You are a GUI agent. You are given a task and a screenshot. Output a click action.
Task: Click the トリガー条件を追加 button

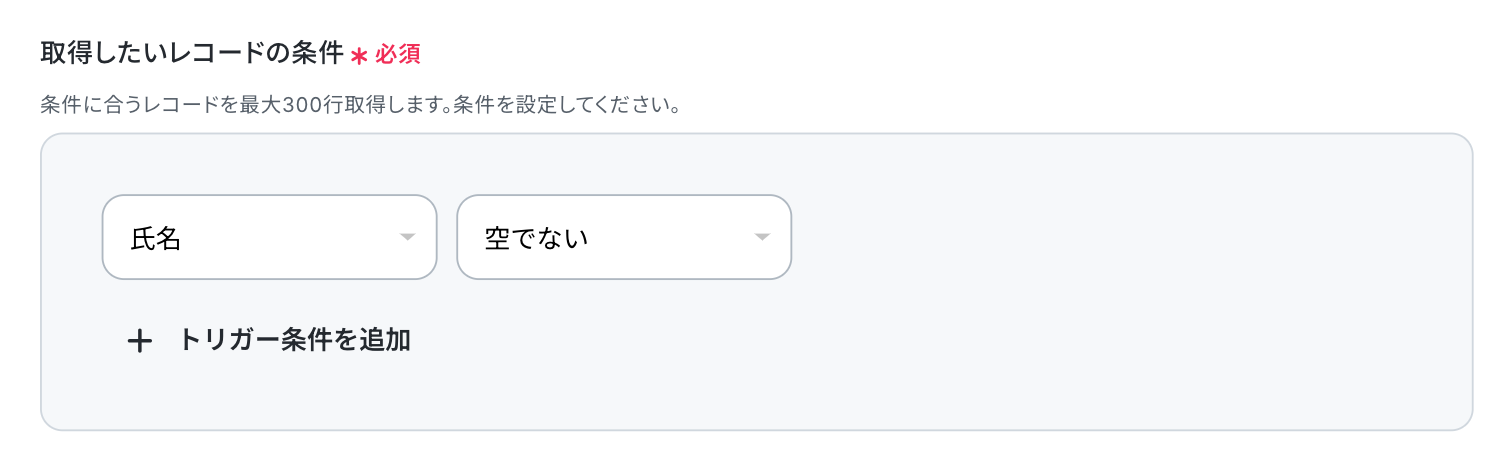point(294,340)
